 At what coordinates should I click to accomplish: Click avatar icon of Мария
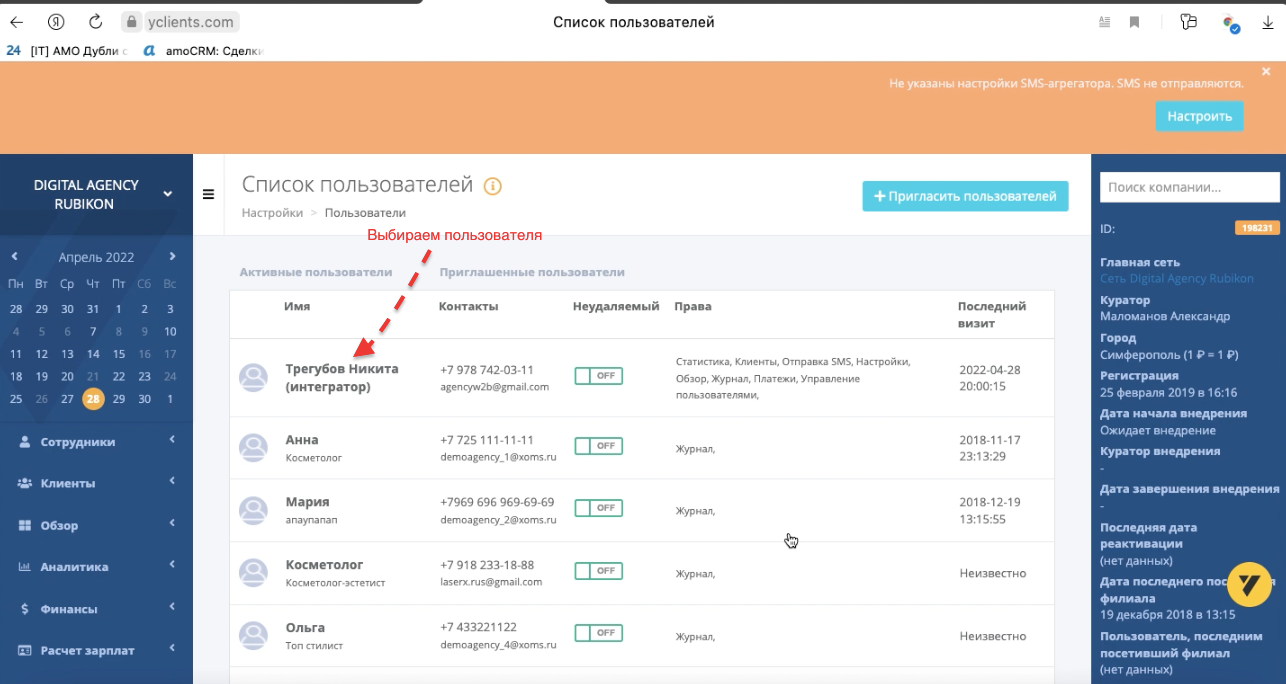pyautogui.click(x=253, y=510)
